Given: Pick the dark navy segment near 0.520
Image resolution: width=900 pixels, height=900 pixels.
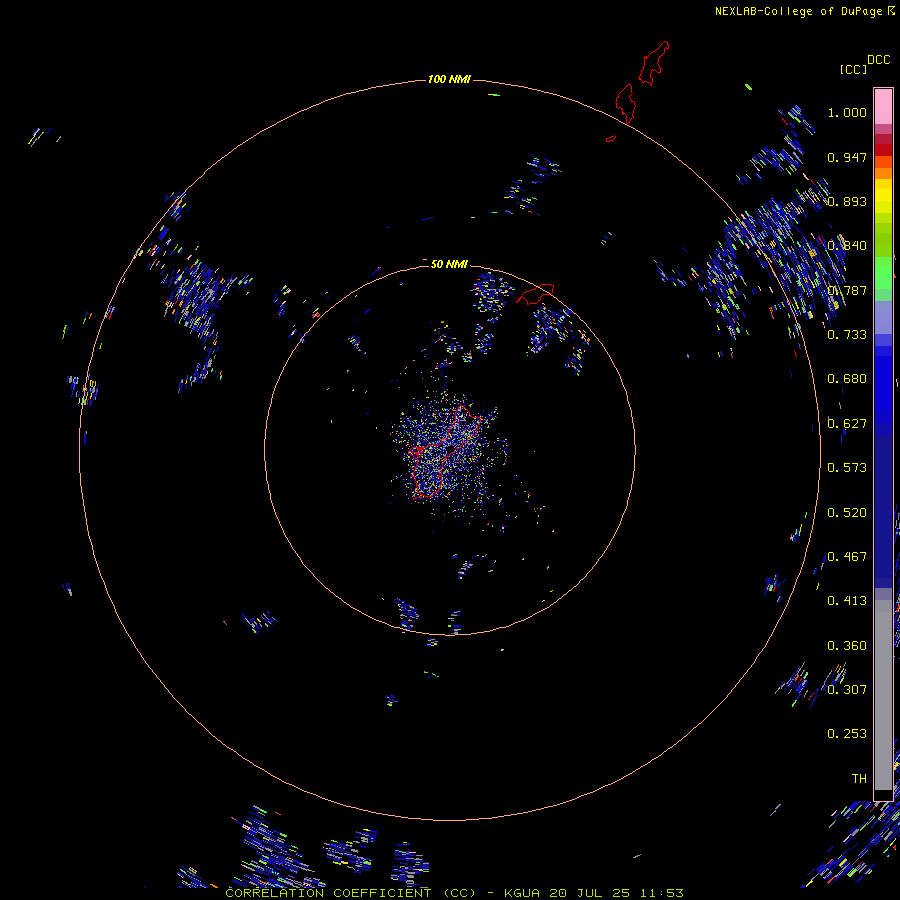Looking at the screenshot, I should pyautogui.click(x=883, y=505).
